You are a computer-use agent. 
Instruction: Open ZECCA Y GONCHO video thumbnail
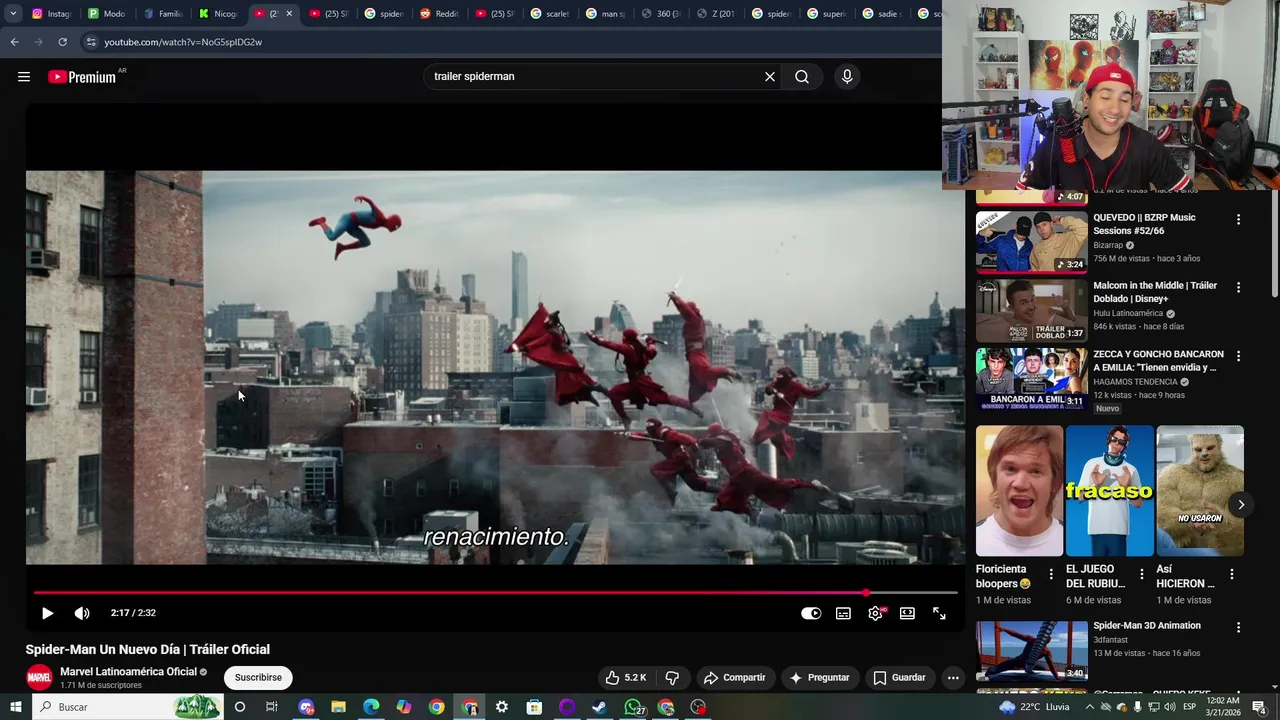click(1031, 378)
